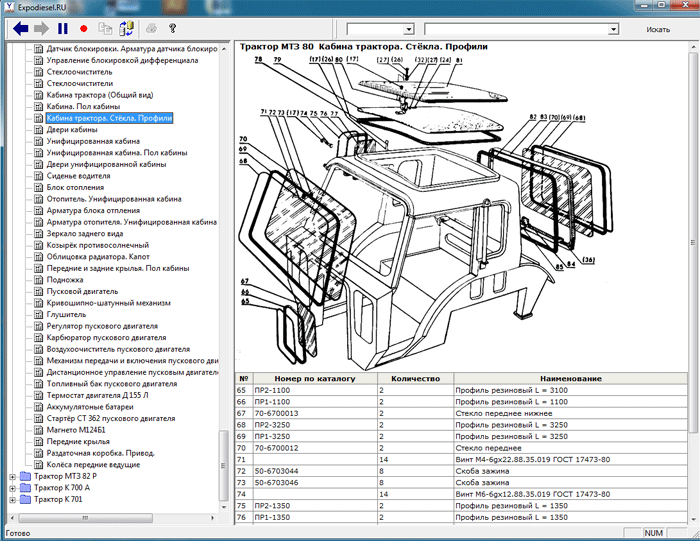Click the blue pause icon in toolbar
The width and height of the screenshot is (700, 541).
[x=62, y=29]
